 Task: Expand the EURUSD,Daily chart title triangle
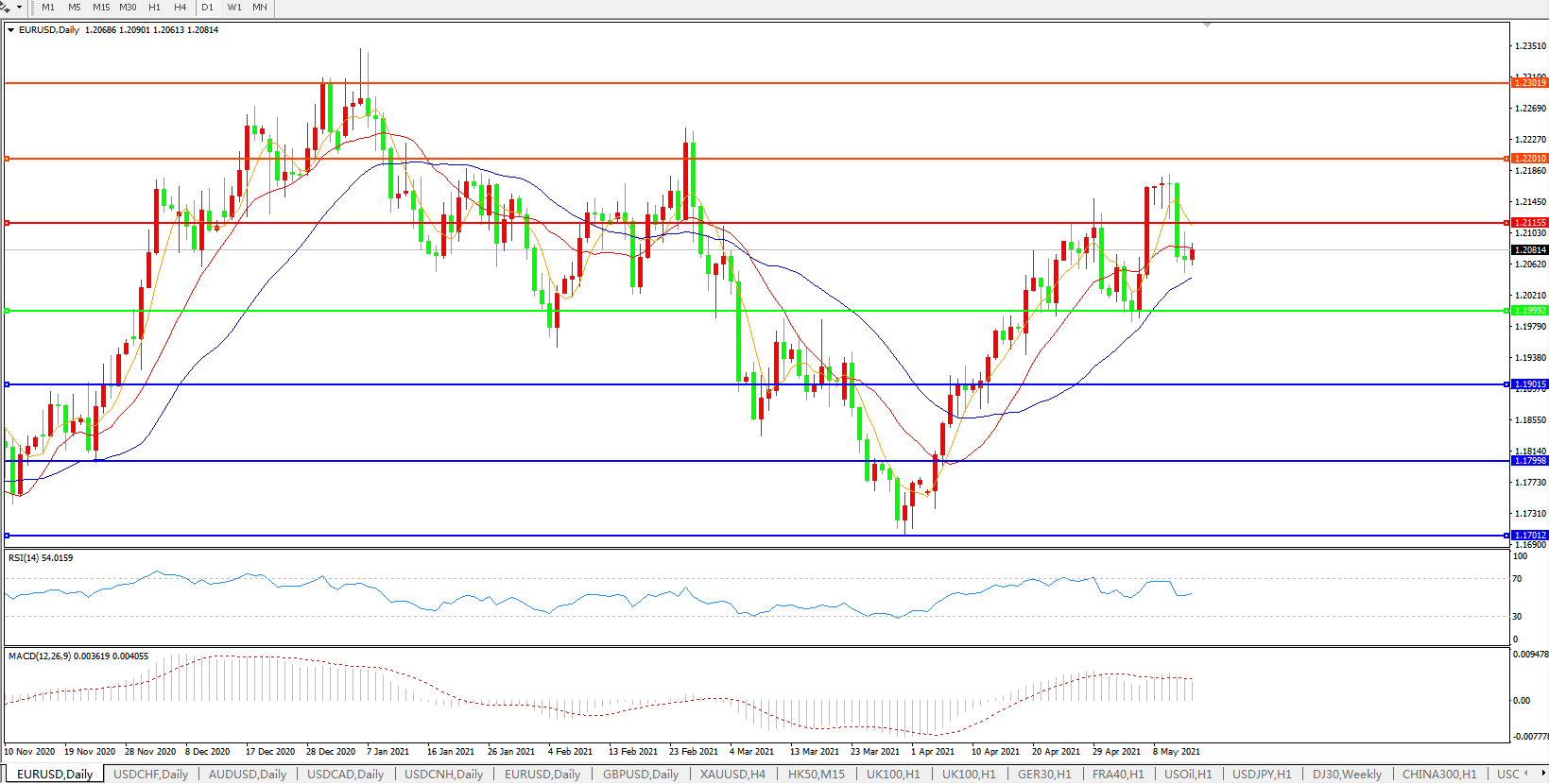[x=10, y=30]
